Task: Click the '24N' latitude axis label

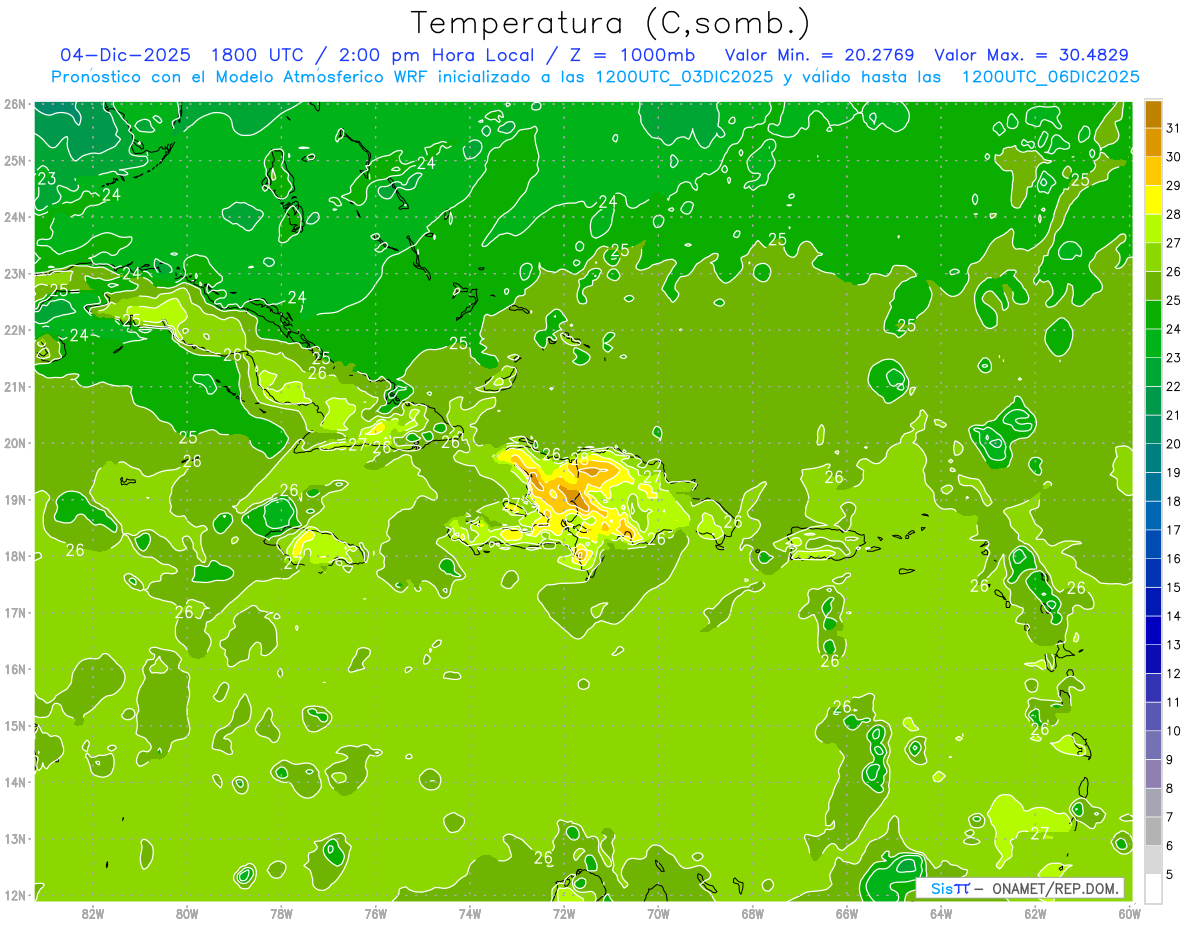Action: pos(15,217)
